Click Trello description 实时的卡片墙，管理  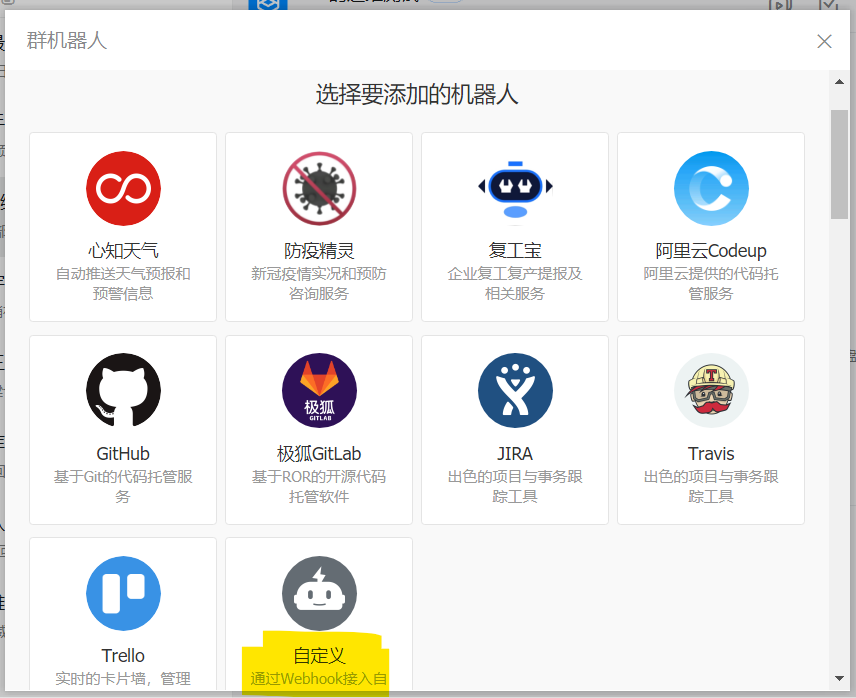click(x=123, y=679)
